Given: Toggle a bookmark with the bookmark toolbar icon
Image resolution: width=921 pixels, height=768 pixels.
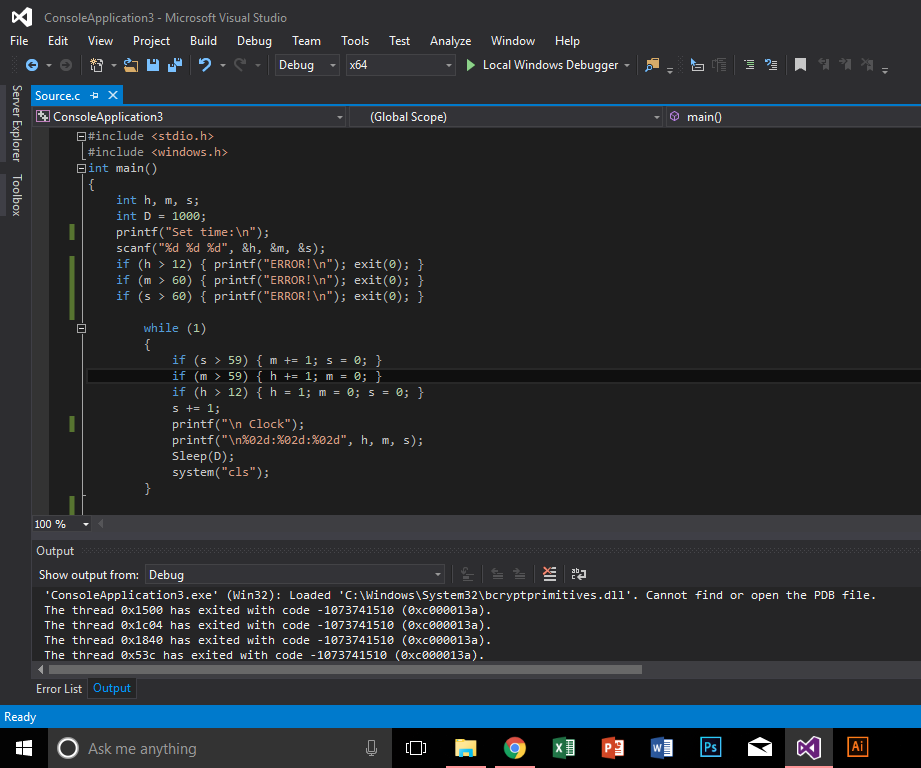Looking at the screenshot, I should [799, 64].
